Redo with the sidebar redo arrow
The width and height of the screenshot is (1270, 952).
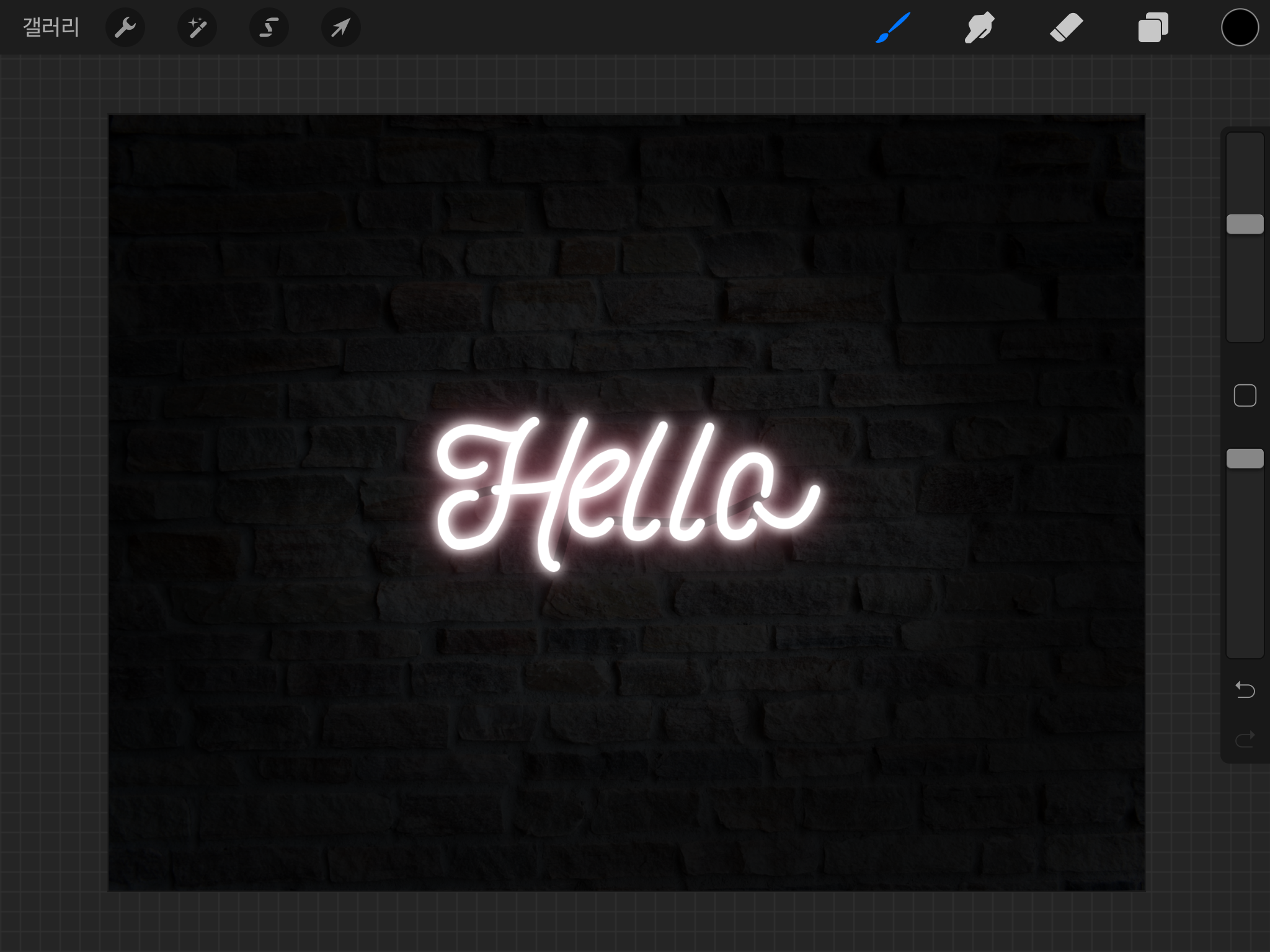click(x=1245, y=739)
